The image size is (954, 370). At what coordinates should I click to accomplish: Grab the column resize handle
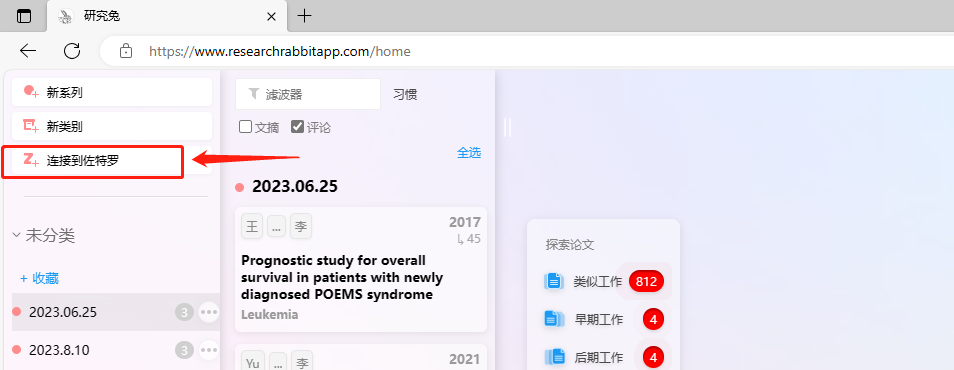coord(507,127)
